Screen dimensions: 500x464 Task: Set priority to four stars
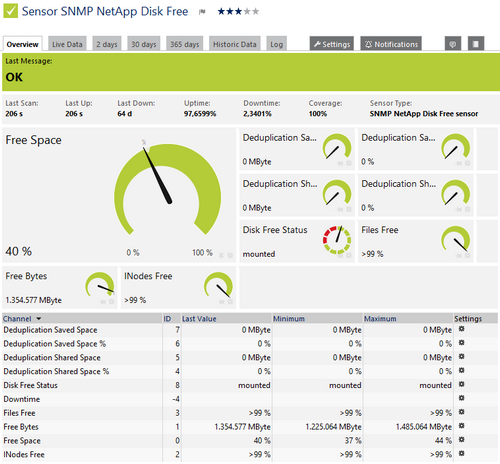point(247,12)
